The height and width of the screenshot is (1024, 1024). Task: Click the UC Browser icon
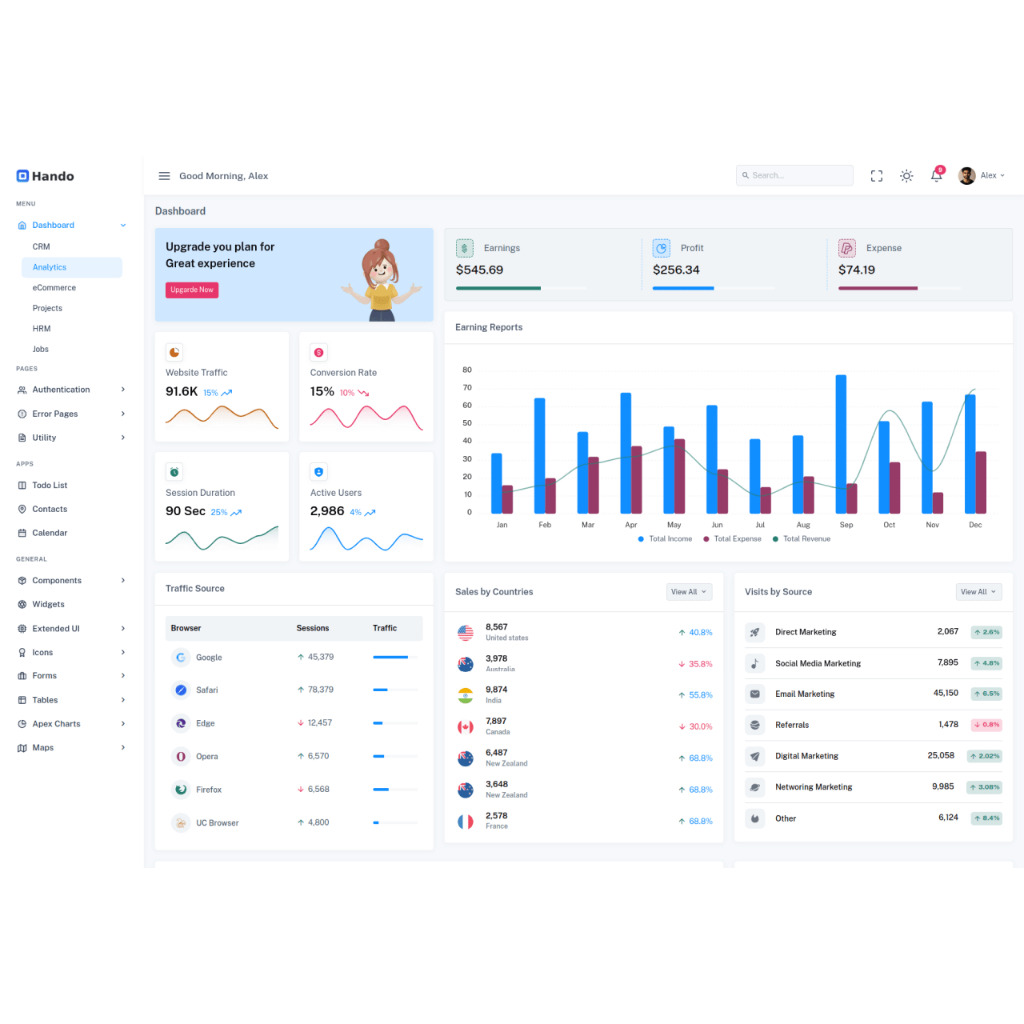(x=181, y=823)
